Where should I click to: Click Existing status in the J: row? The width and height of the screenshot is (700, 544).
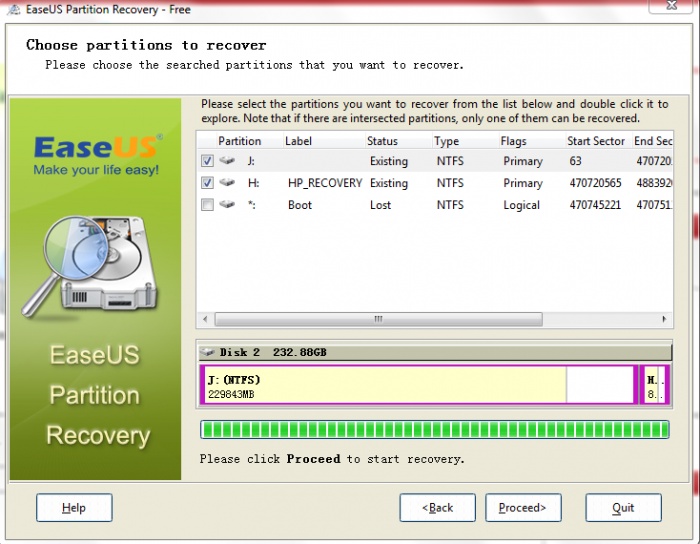(x=389, y=161)
